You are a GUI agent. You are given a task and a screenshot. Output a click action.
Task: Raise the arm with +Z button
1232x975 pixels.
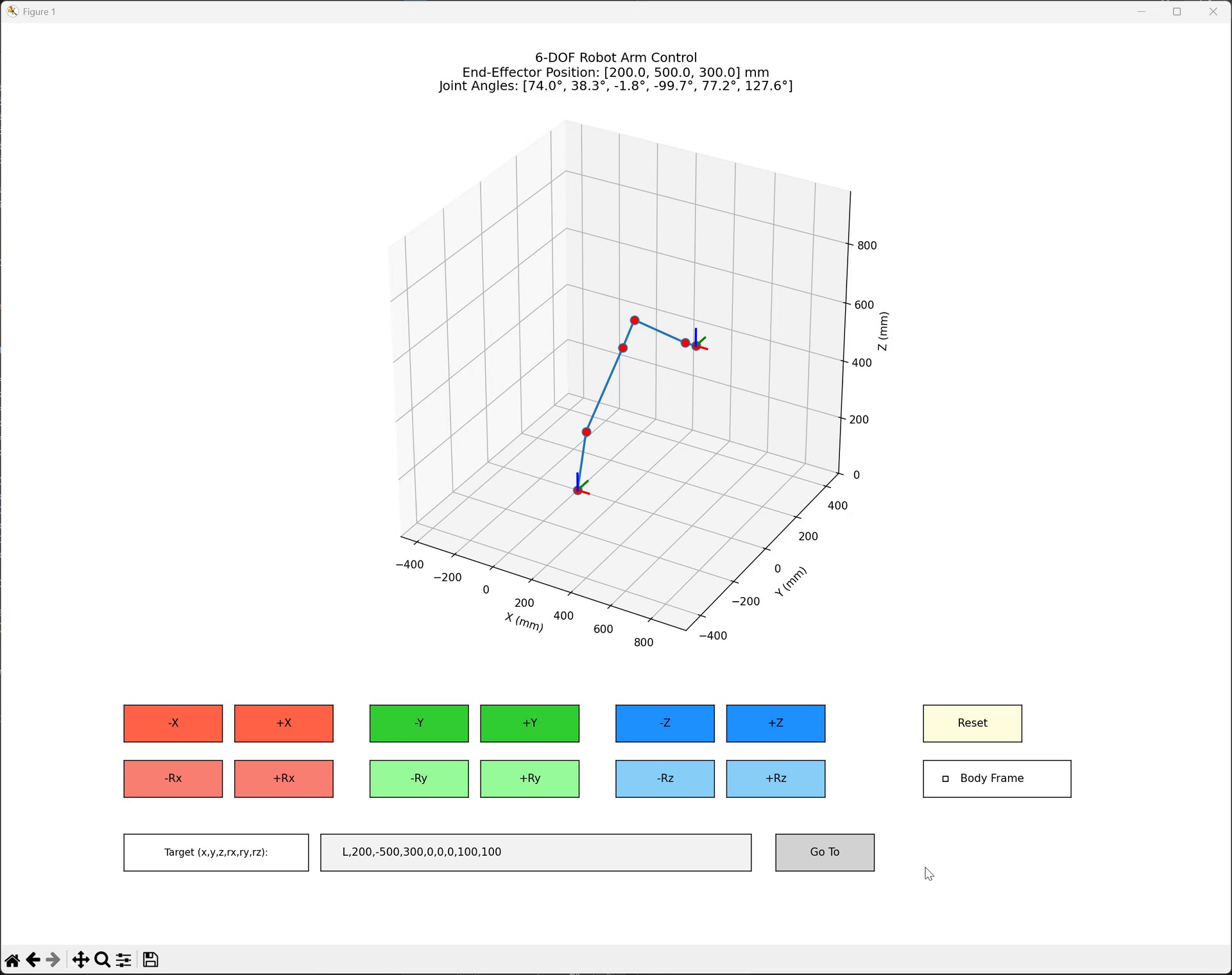point(776,724)
